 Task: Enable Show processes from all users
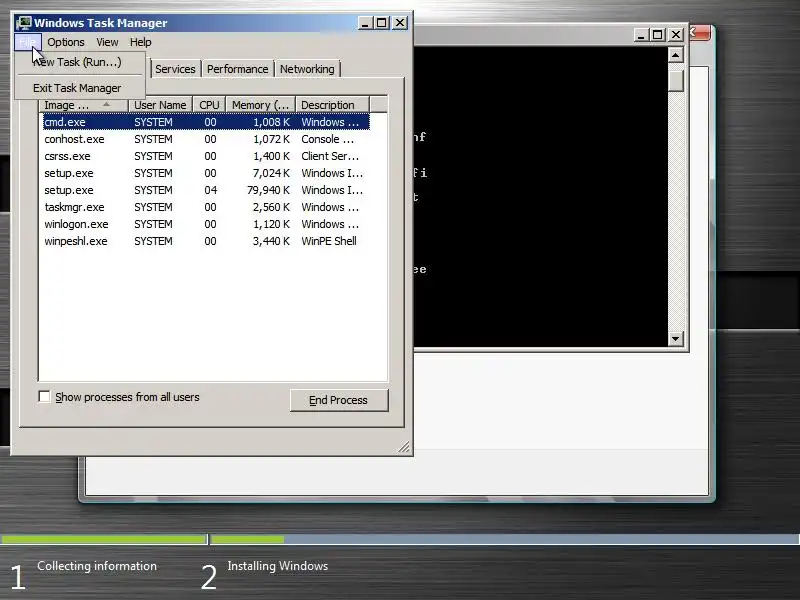(44, 397)
